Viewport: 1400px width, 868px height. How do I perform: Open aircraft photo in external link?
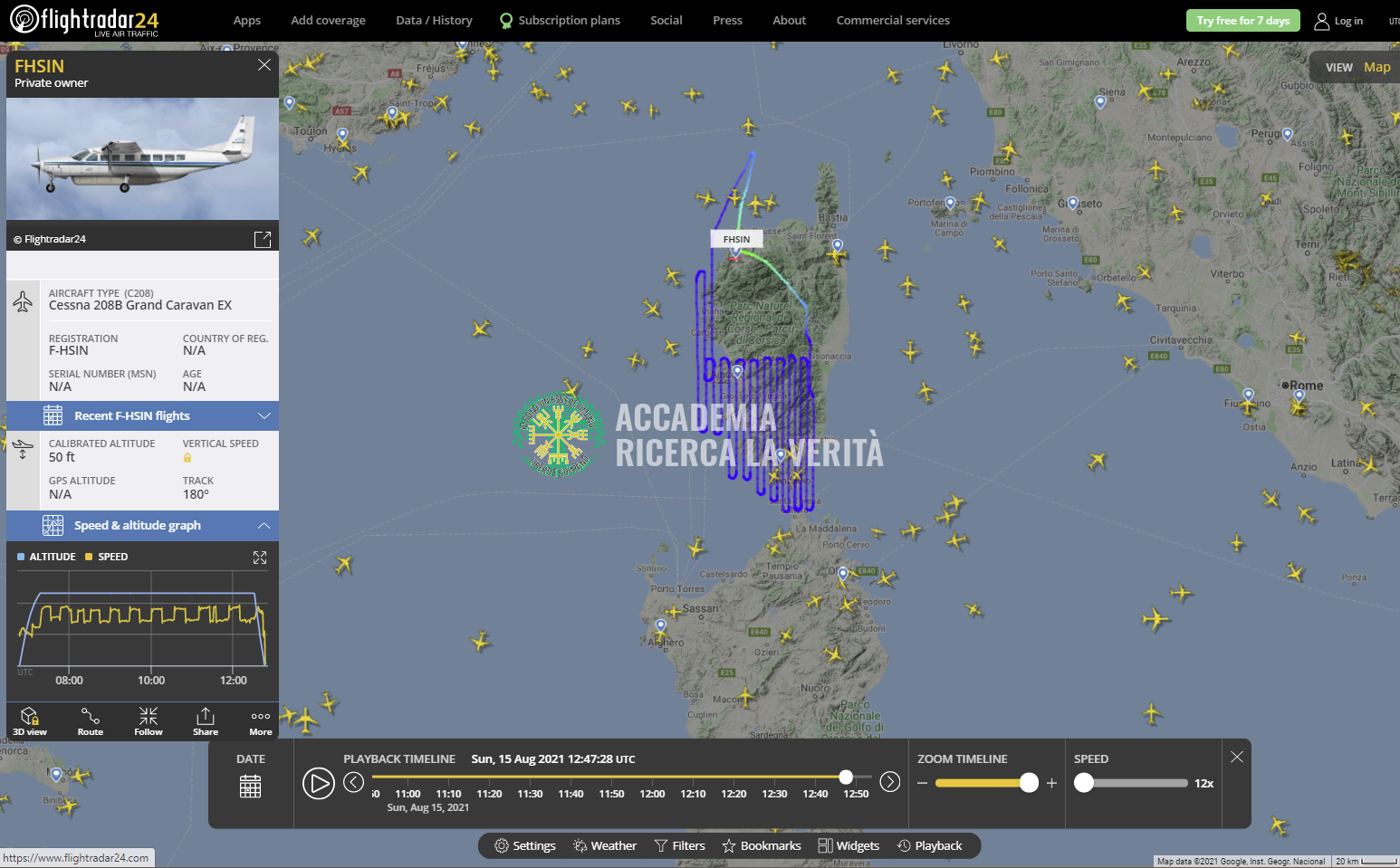tap(263, 239)
